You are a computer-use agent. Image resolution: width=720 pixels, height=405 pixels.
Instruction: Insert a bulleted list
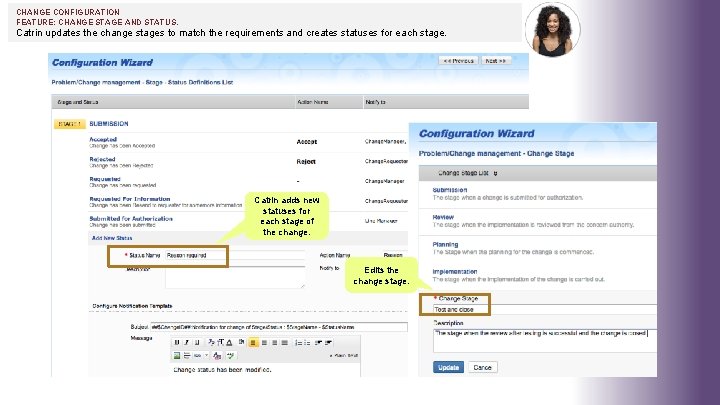pyautogui.click(x=307, y=343)
